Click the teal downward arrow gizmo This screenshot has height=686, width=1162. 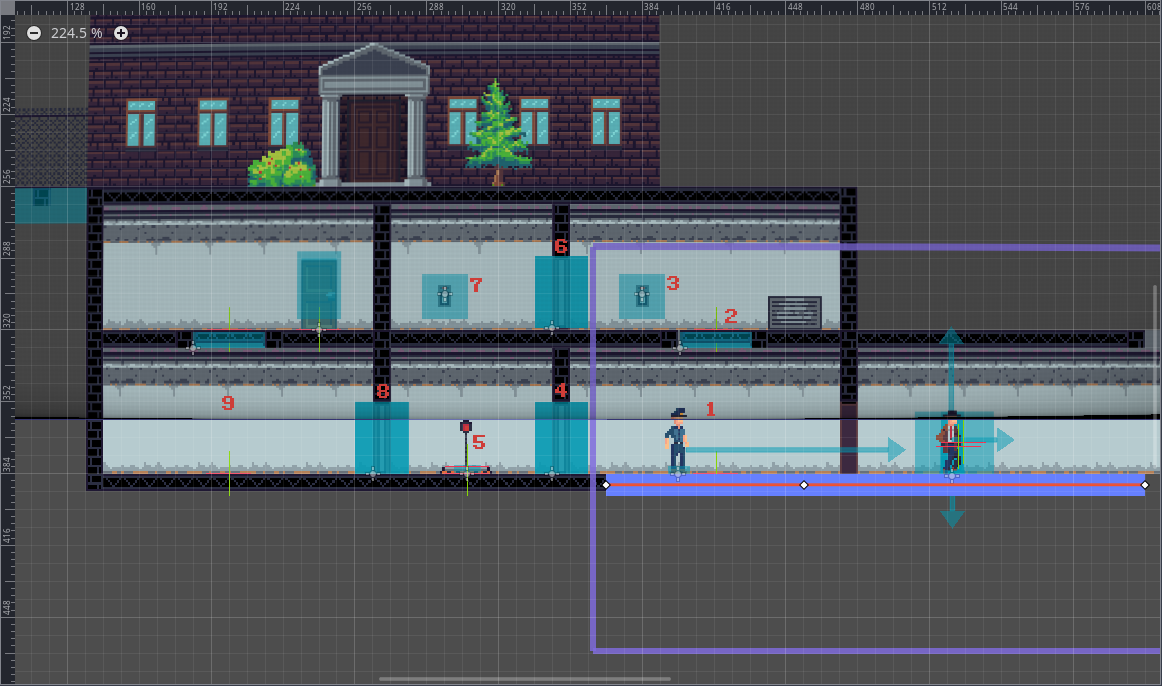coord(951,517)
